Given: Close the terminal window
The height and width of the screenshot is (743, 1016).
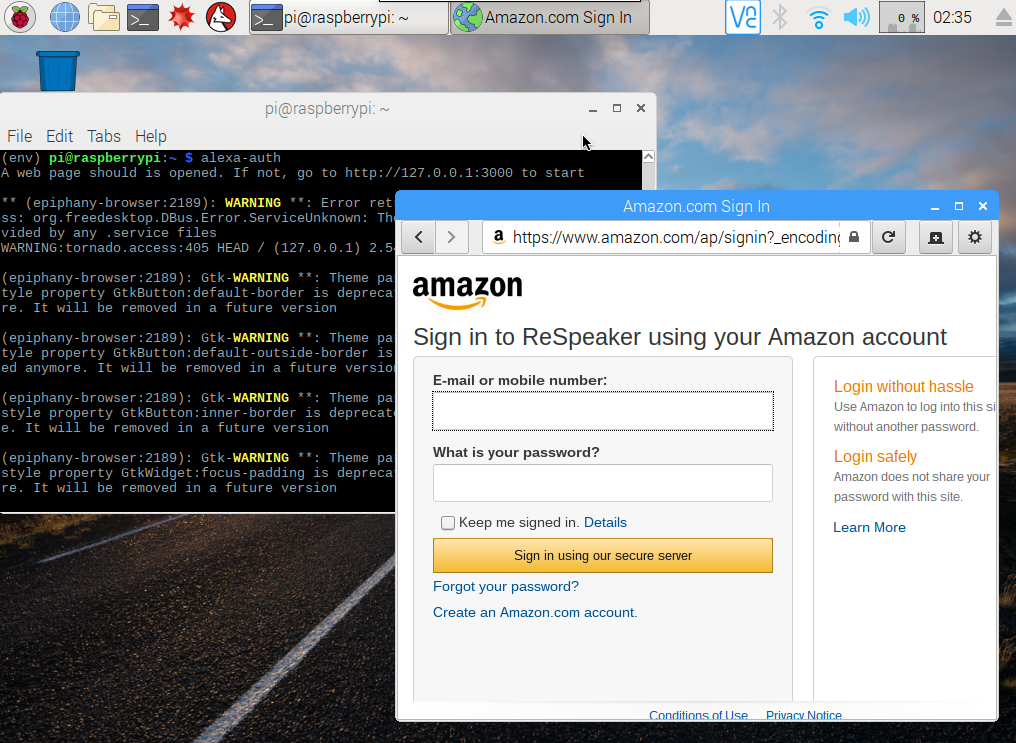Looking at the screenshot, I should [641, 108].
